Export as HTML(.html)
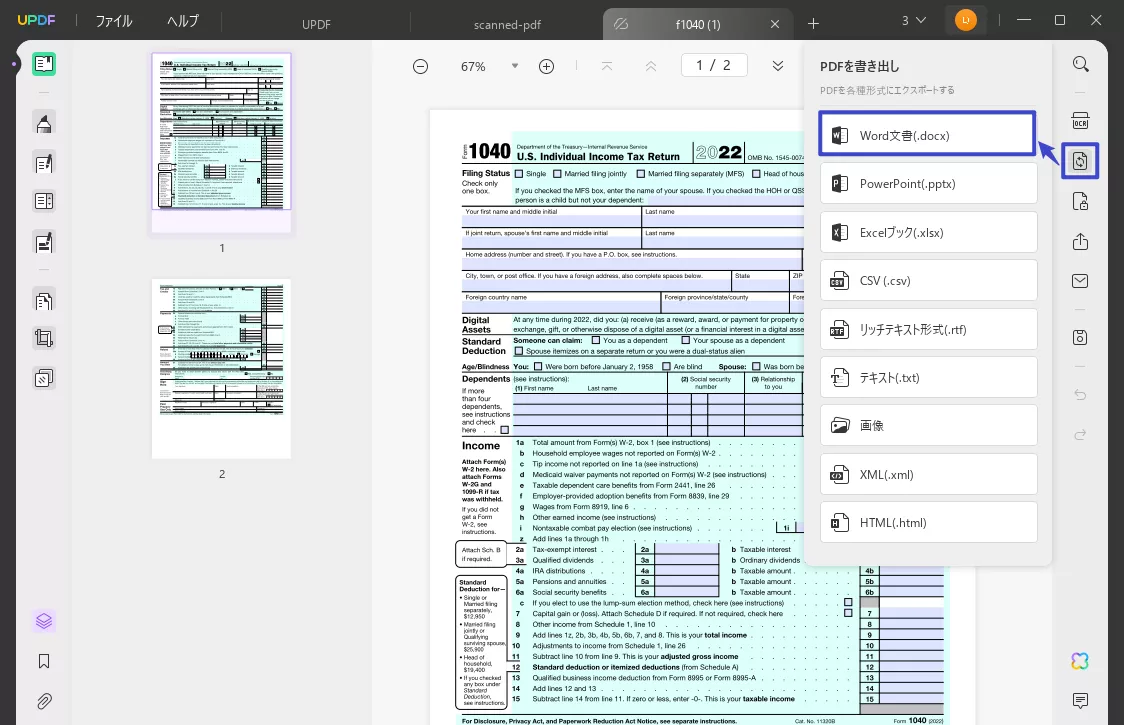 (928, 522)
